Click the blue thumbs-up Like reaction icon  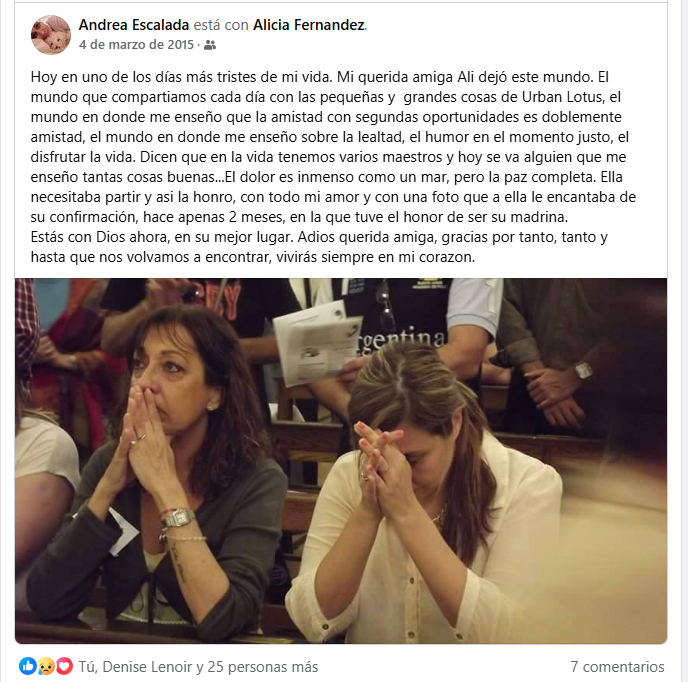27,666
